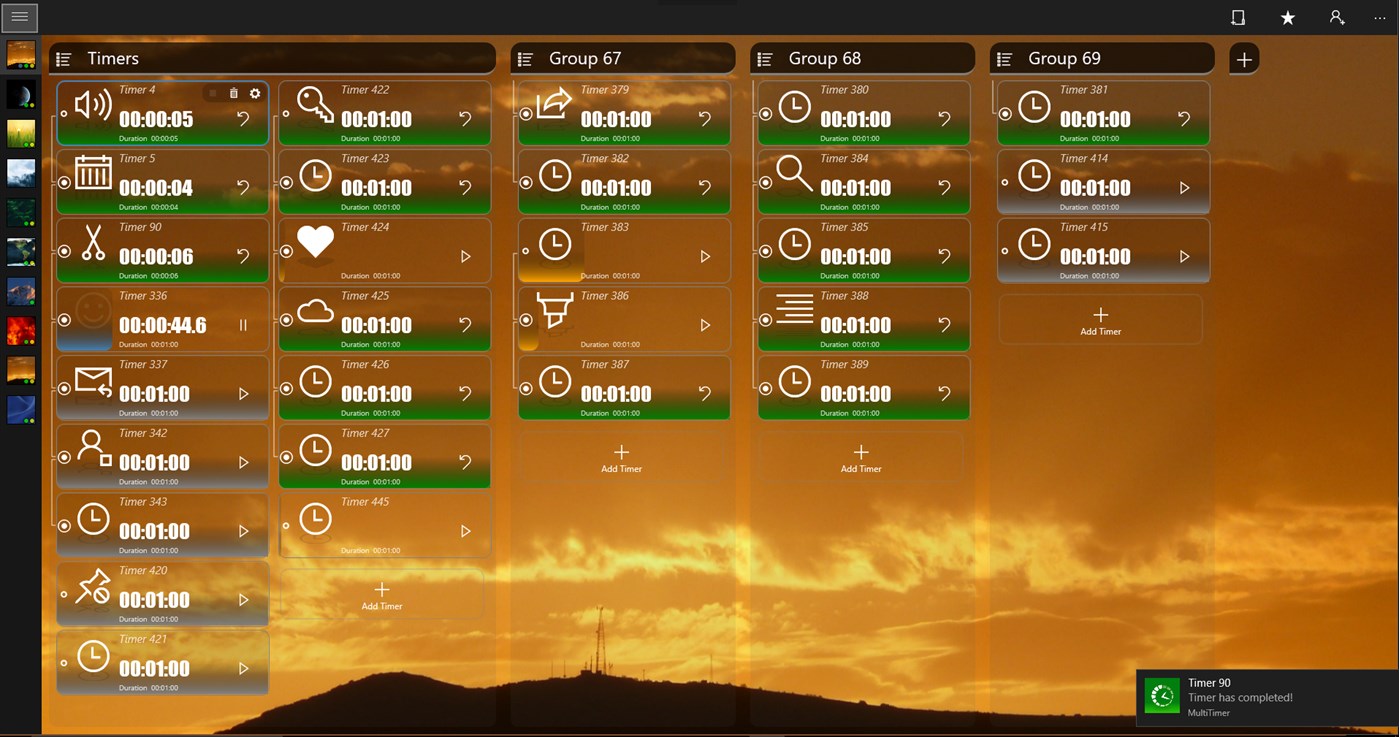Open Timer 4 settings with the gear icon
This screenshot has width=1399, height=737.
pos(254,92)
